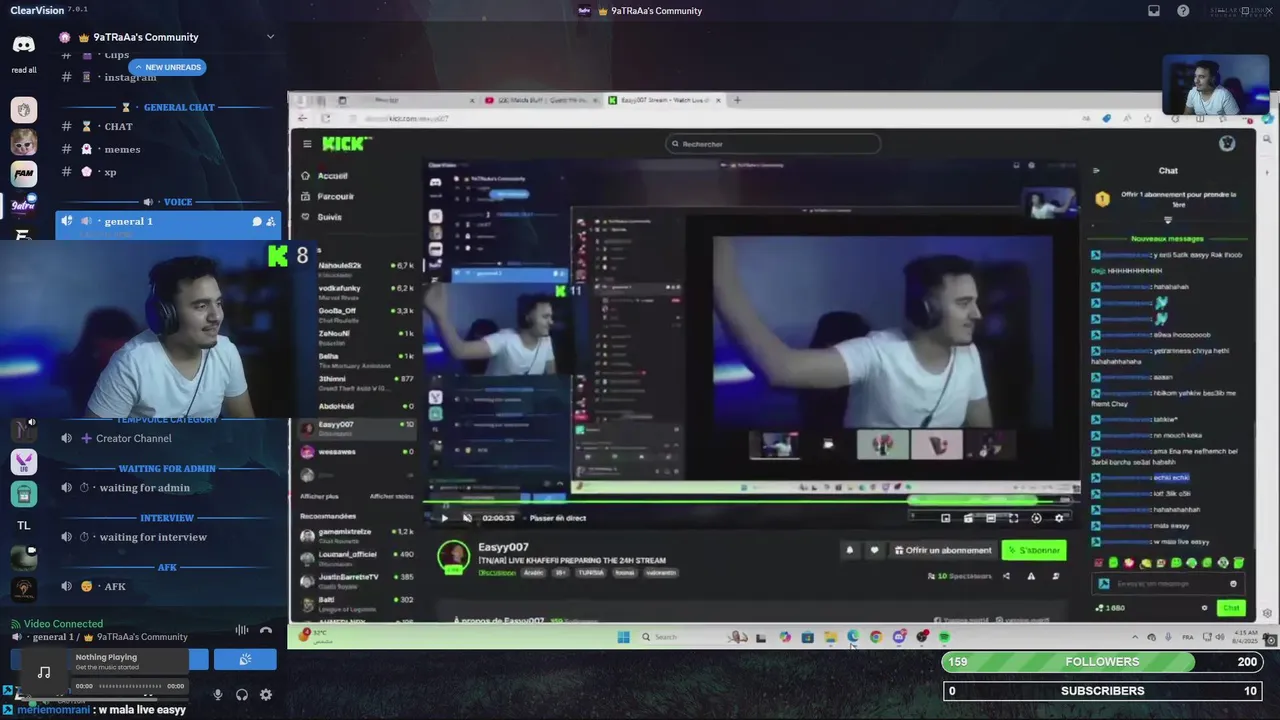Collapse the INTERVIEW category
The width and height of the screenshot is (1280, 720).
pos(167,518)
